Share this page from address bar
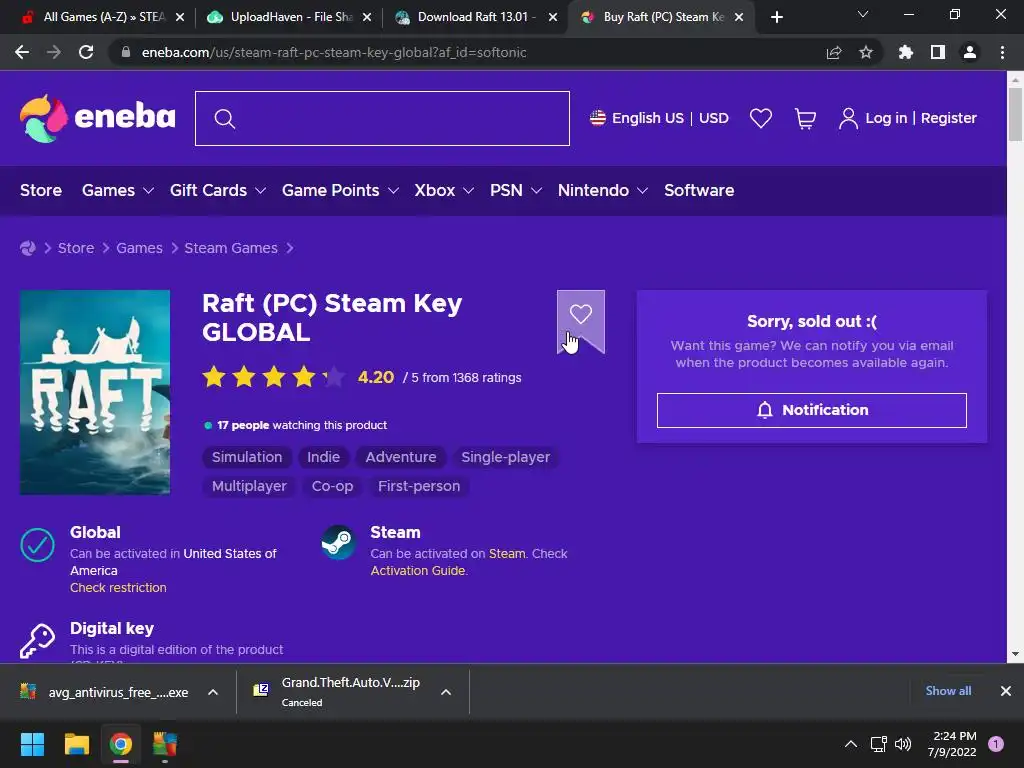The image size is (1024, 768). (833, 52)
